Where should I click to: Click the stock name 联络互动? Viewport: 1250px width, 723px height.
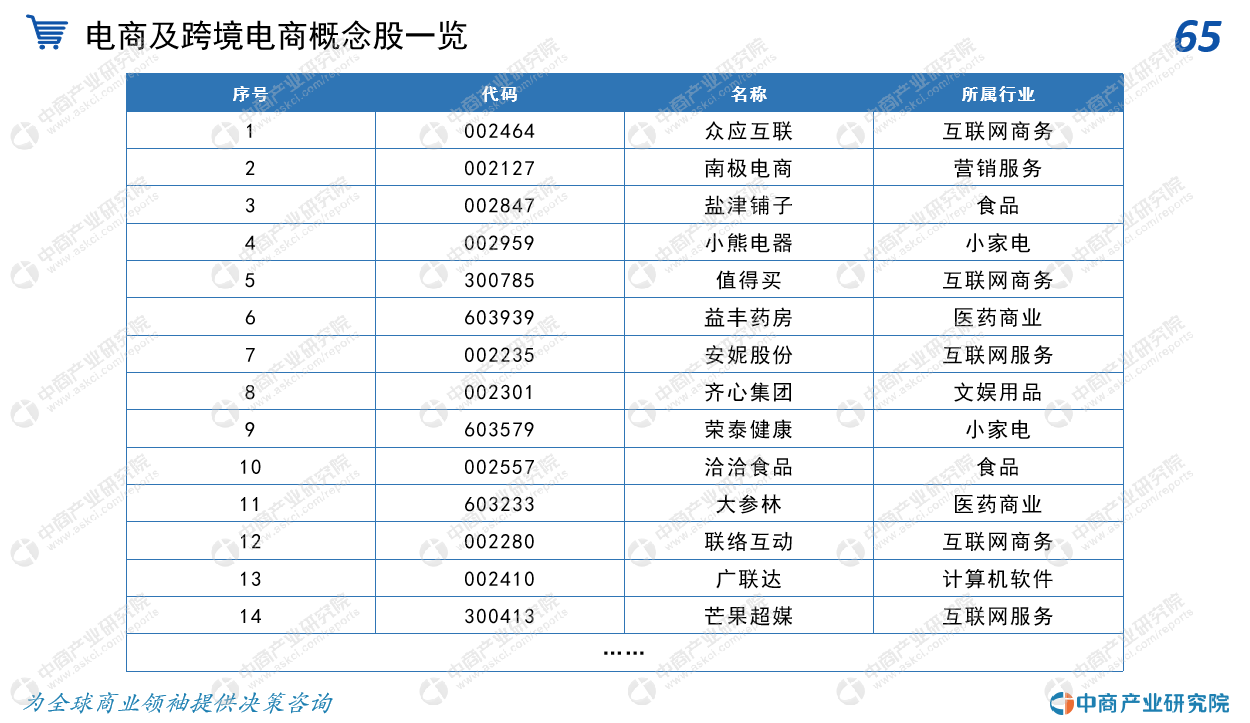click(x=748, y=542)
